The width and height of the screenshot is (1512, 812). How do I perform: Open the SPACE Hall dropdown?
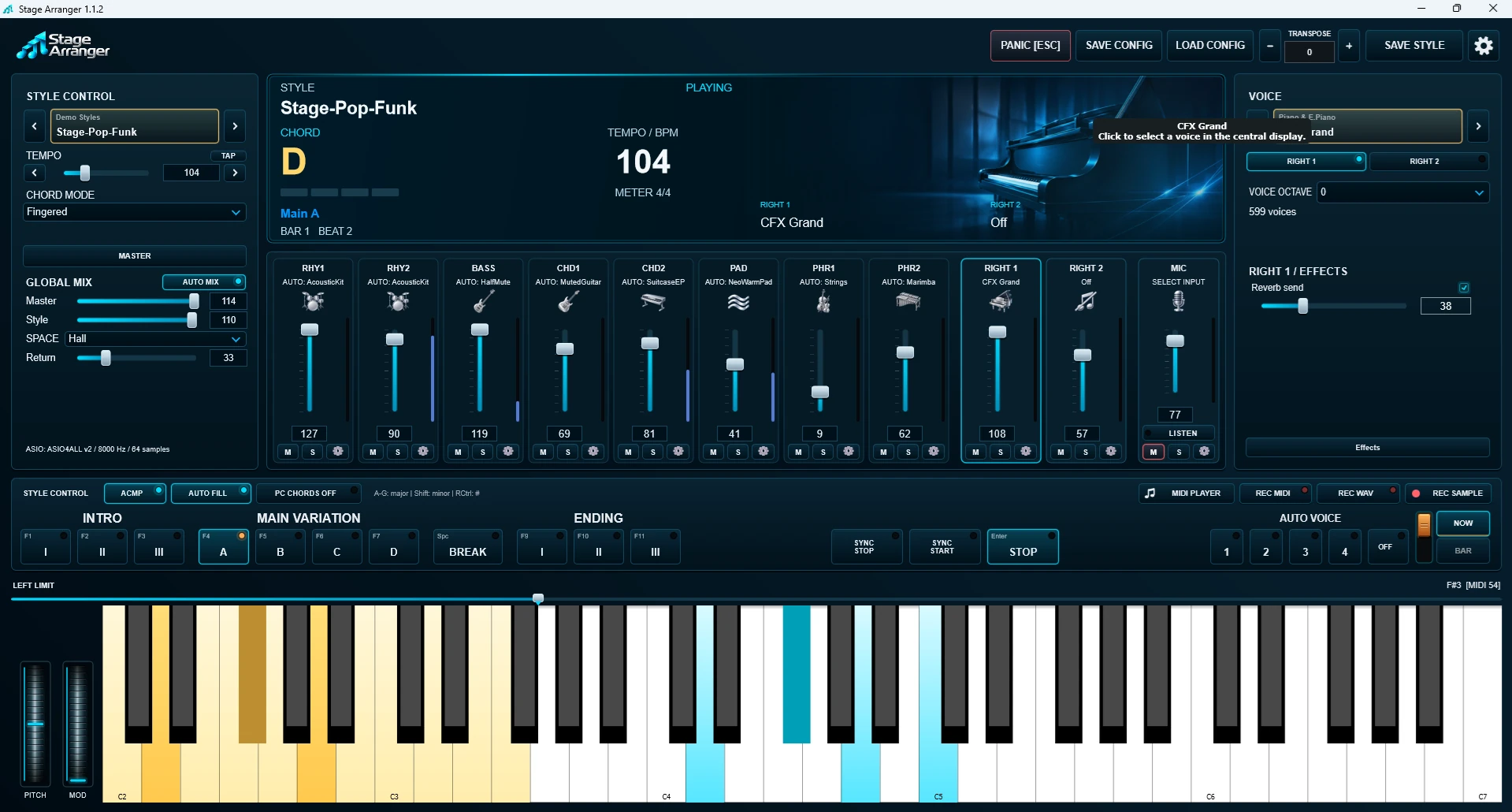[x=156, y=339]
